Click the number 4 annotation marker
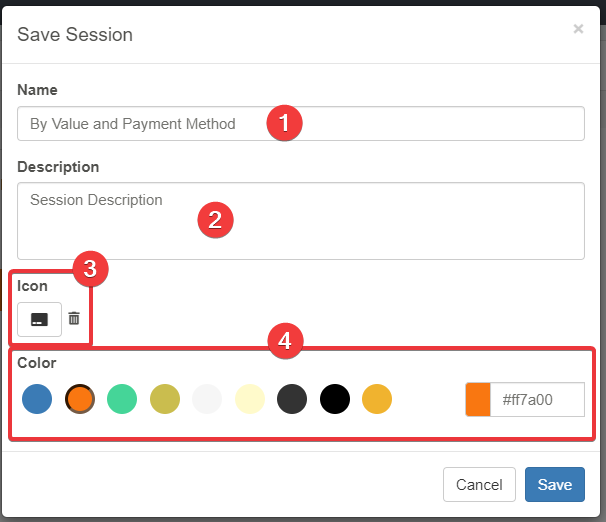Viewport: 606px width, 522px height. coord(285,341)
